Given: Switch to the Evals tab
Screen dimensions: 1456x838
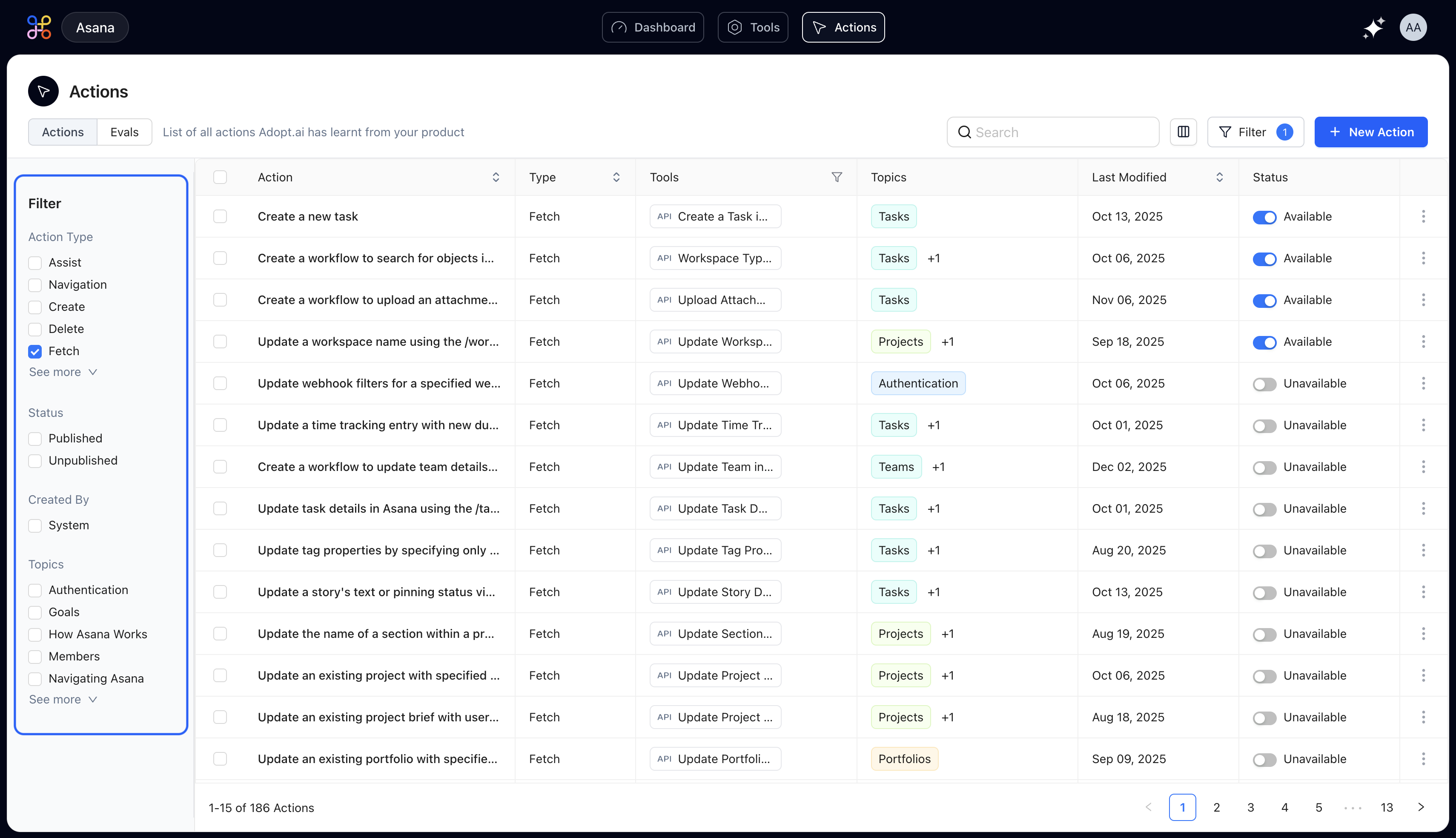Looking at the screenshot, I should [124, 132].
